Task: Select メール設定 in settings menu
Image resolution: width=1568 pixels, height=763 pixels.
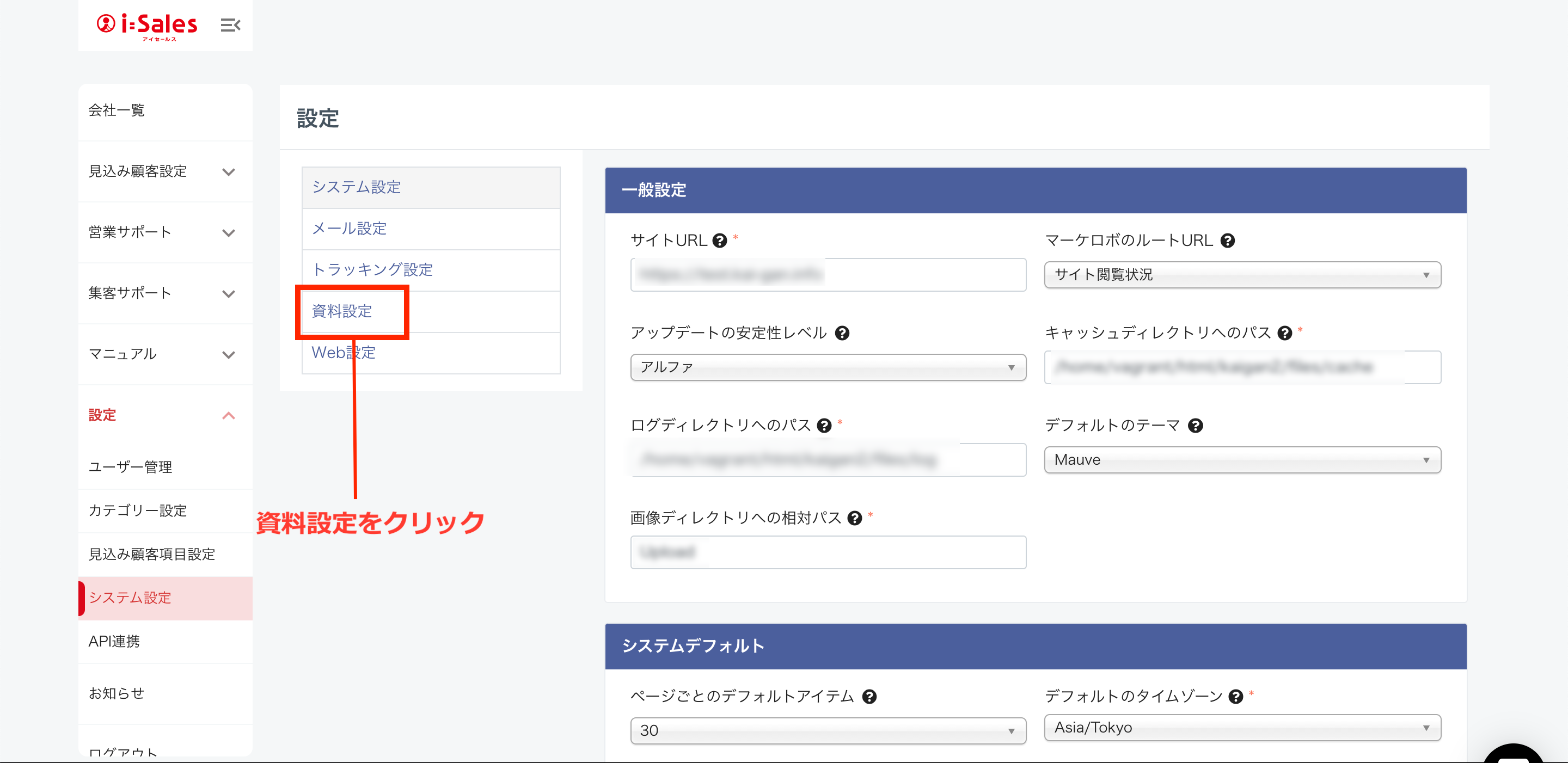Action: click(350, 229)
